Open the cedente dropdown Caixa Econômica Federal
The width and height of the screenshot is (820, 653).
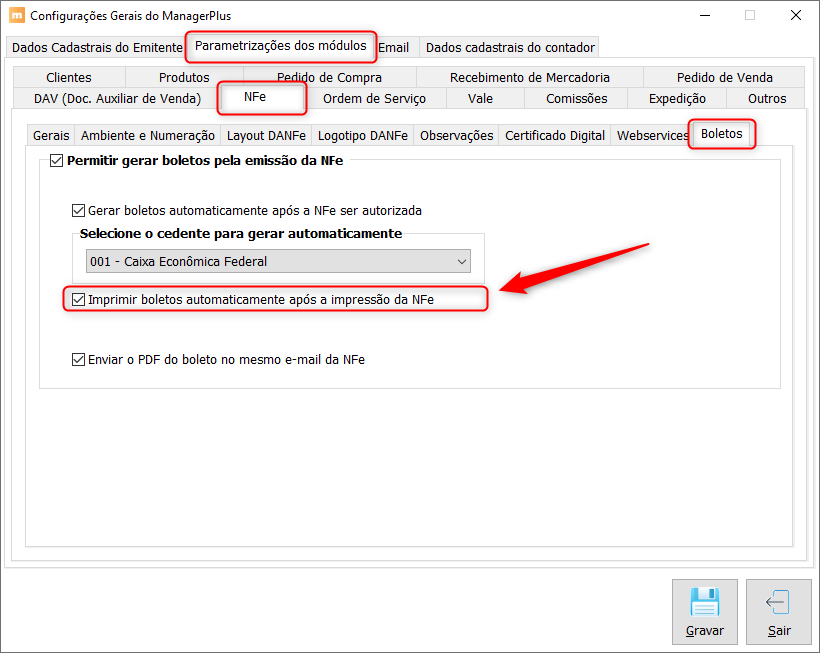point(278,261)
